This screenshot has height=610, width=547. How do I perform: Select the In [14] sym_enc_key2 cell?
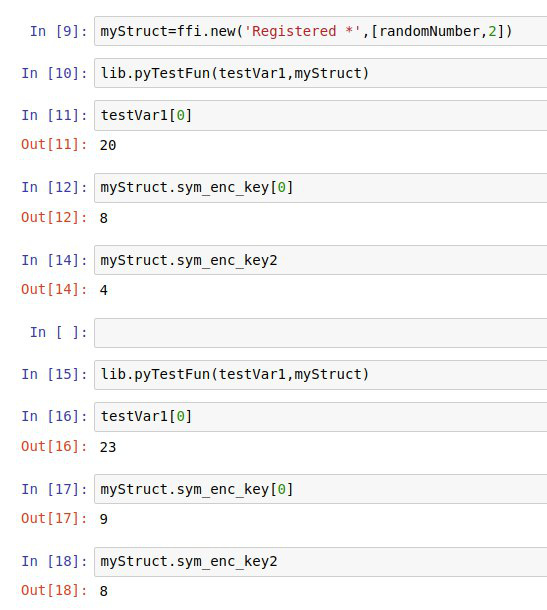(321, 260)
